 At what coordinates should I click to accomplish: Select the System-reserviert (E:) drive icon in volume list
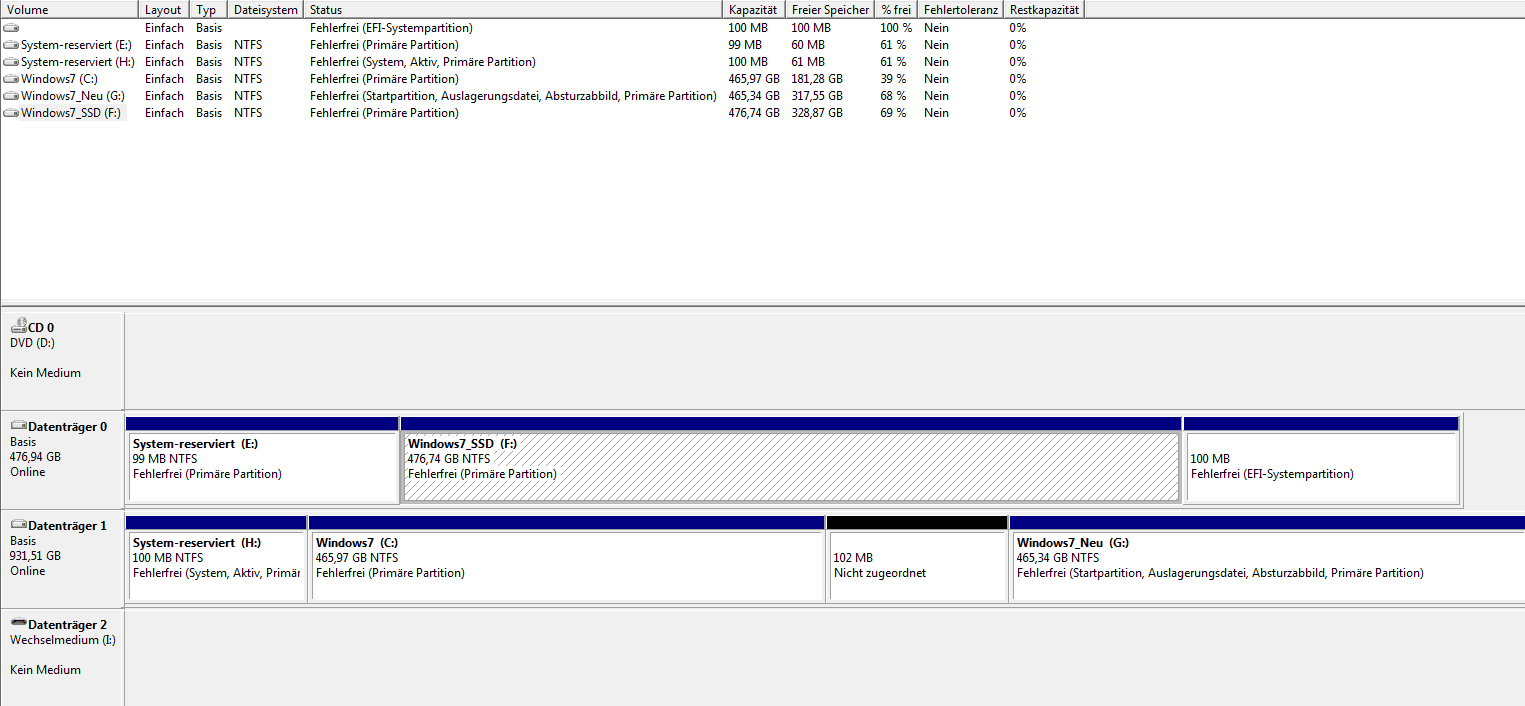coord(11,45)
